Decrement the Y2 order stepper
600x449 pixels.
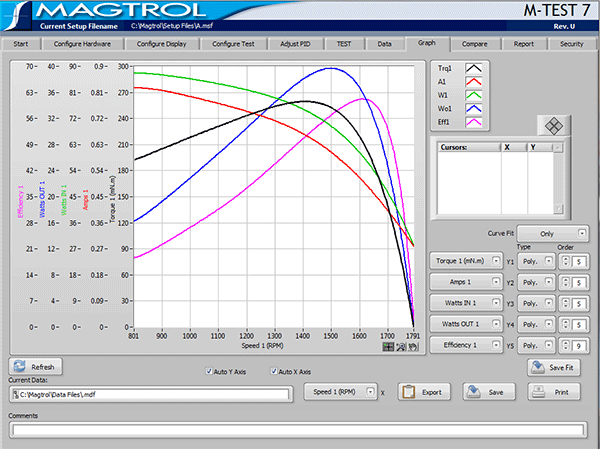[x=566, y=286]
